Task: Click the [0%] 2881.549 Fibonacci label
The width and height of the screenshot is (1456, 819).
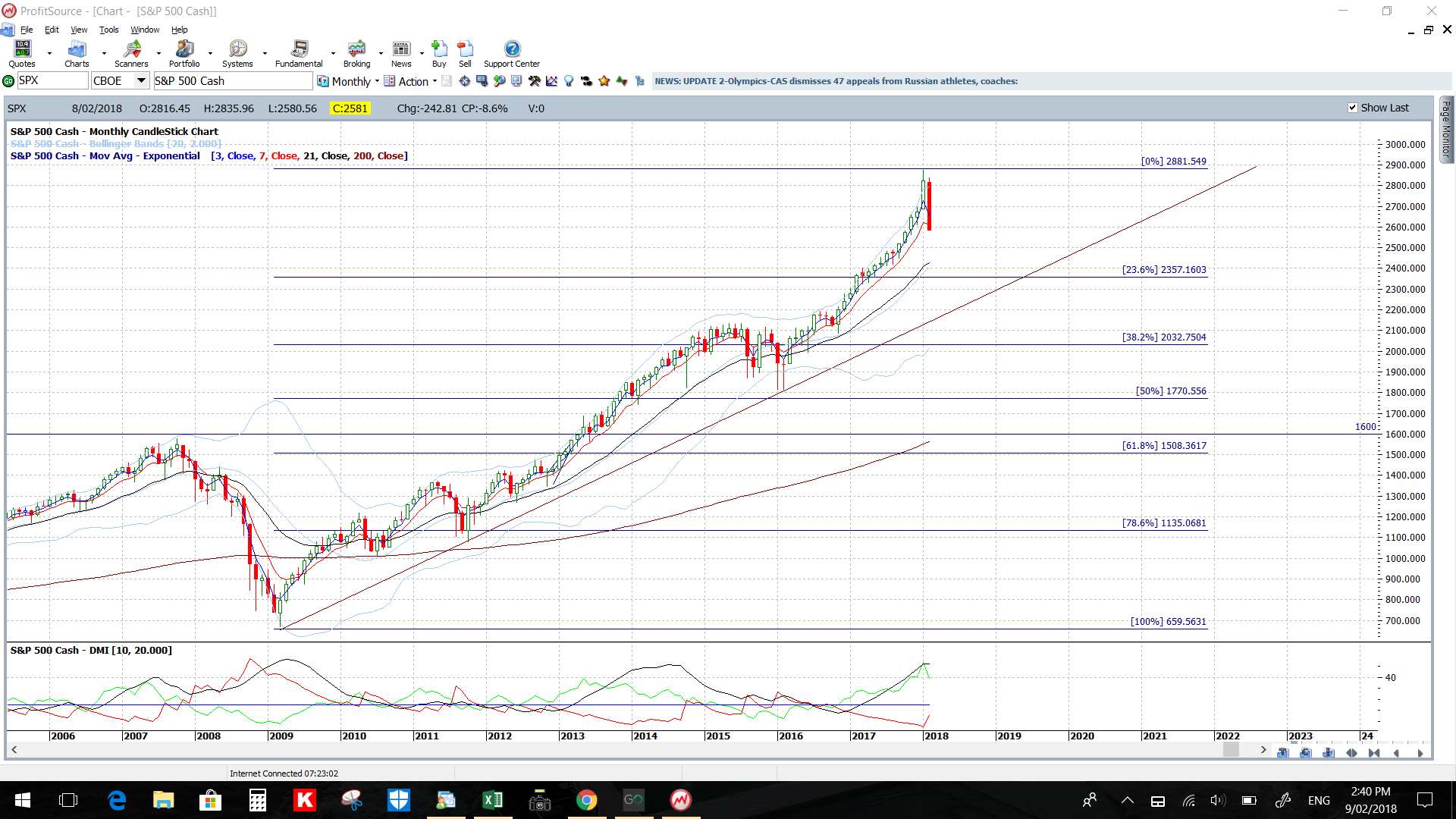Action: coord(1173,162)
